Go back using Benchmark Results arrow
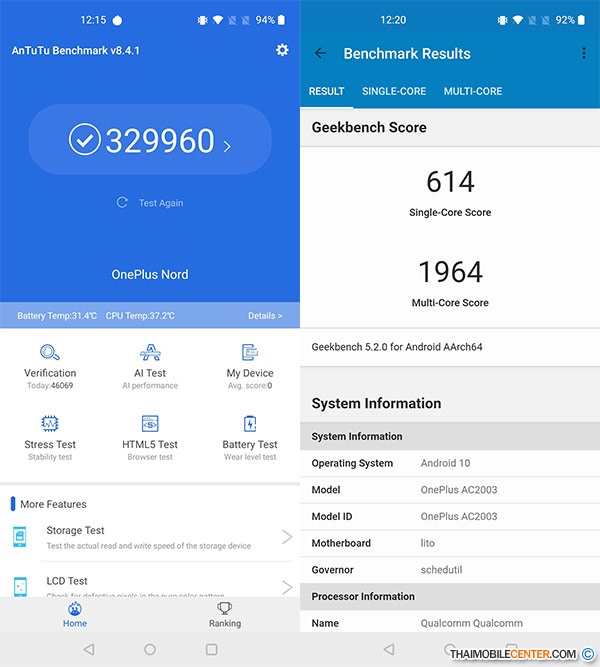Viewport: 600px width, 667px height. point(320,54)
